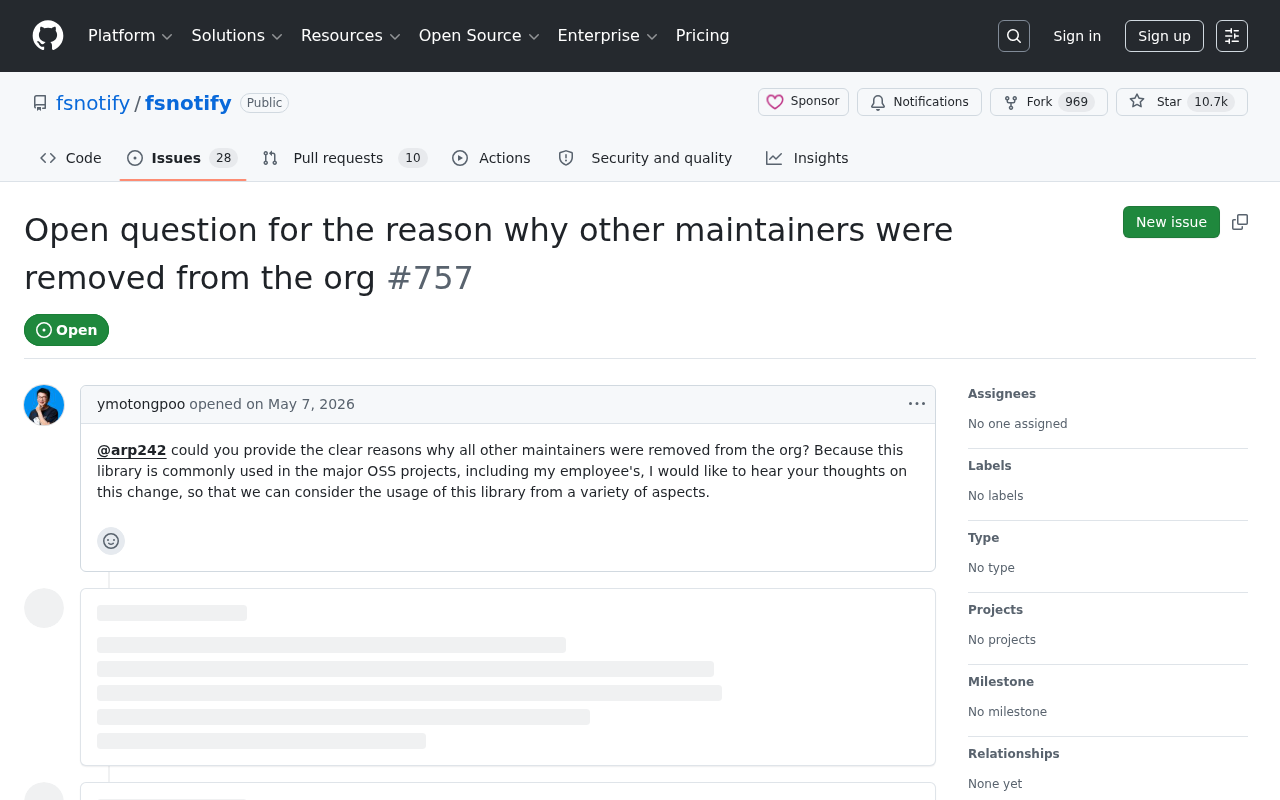
Task: Expand the Open Source menu
Action: (480, 36)
